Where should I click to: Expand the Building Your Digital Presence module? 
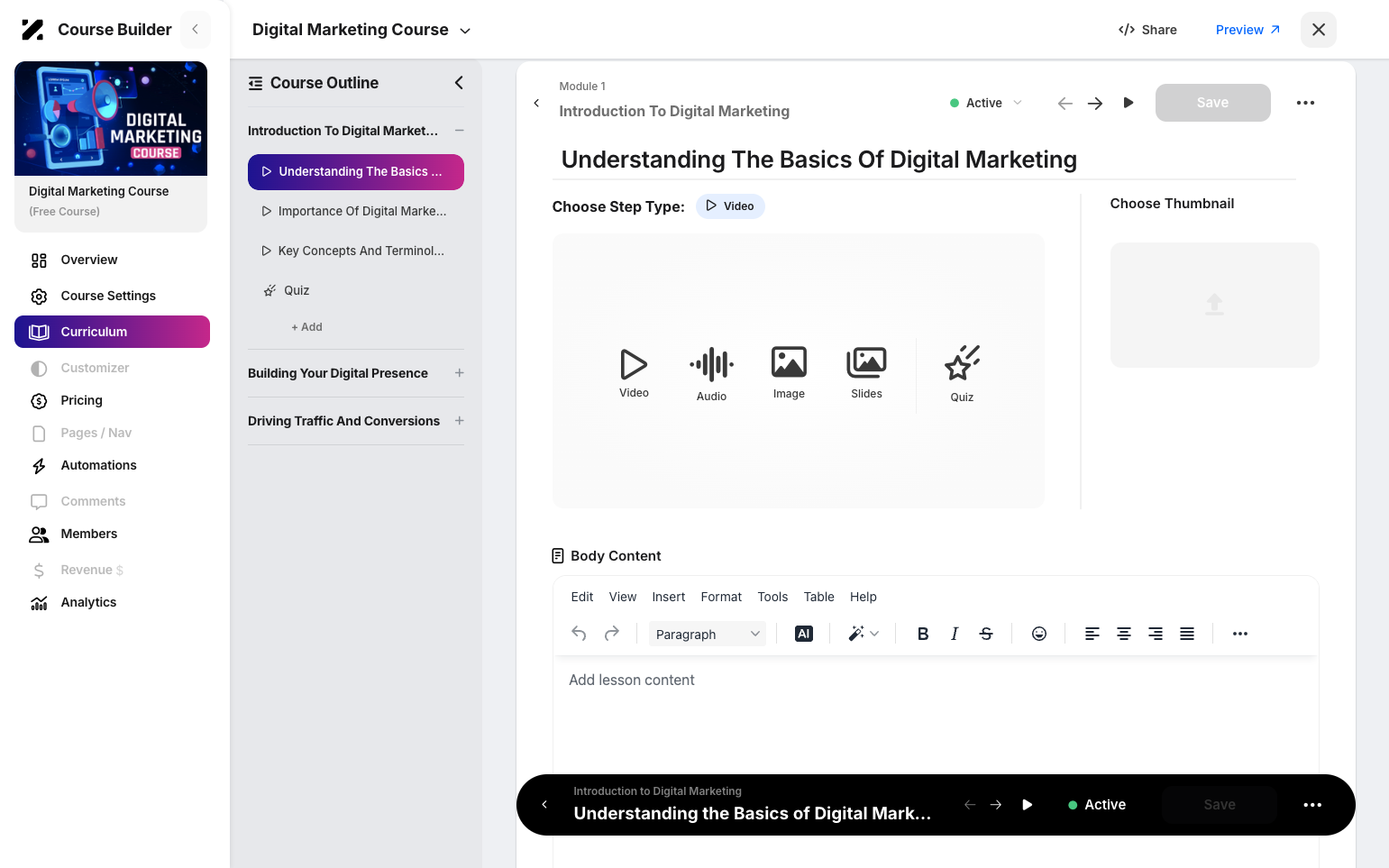pyautogui.click(x=459, y=373)
